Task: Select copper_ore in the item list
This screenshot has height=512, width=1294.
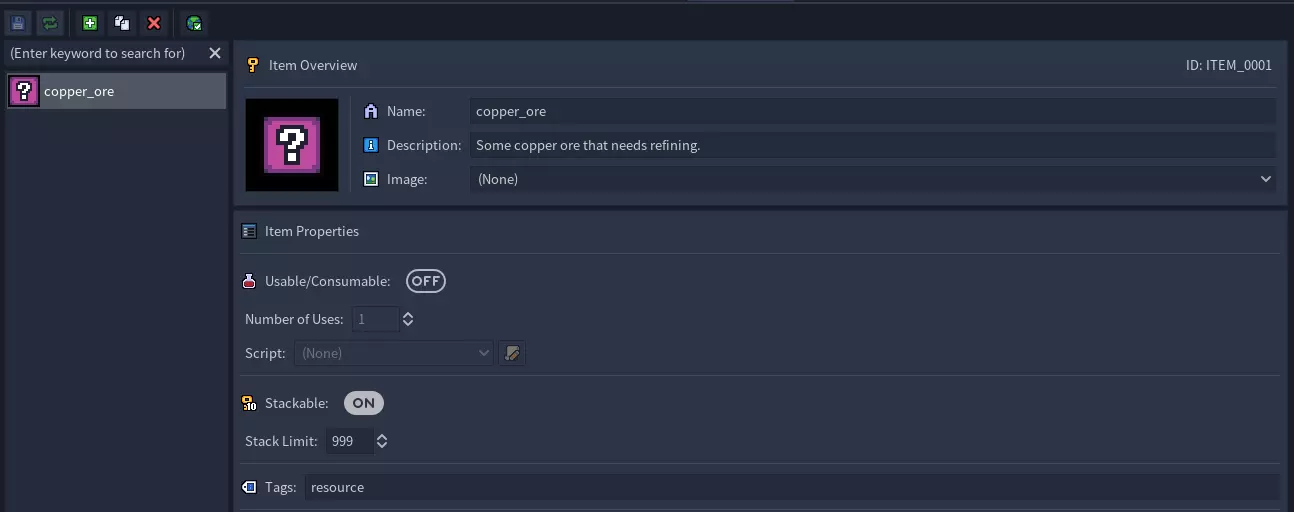Action: 116,91
